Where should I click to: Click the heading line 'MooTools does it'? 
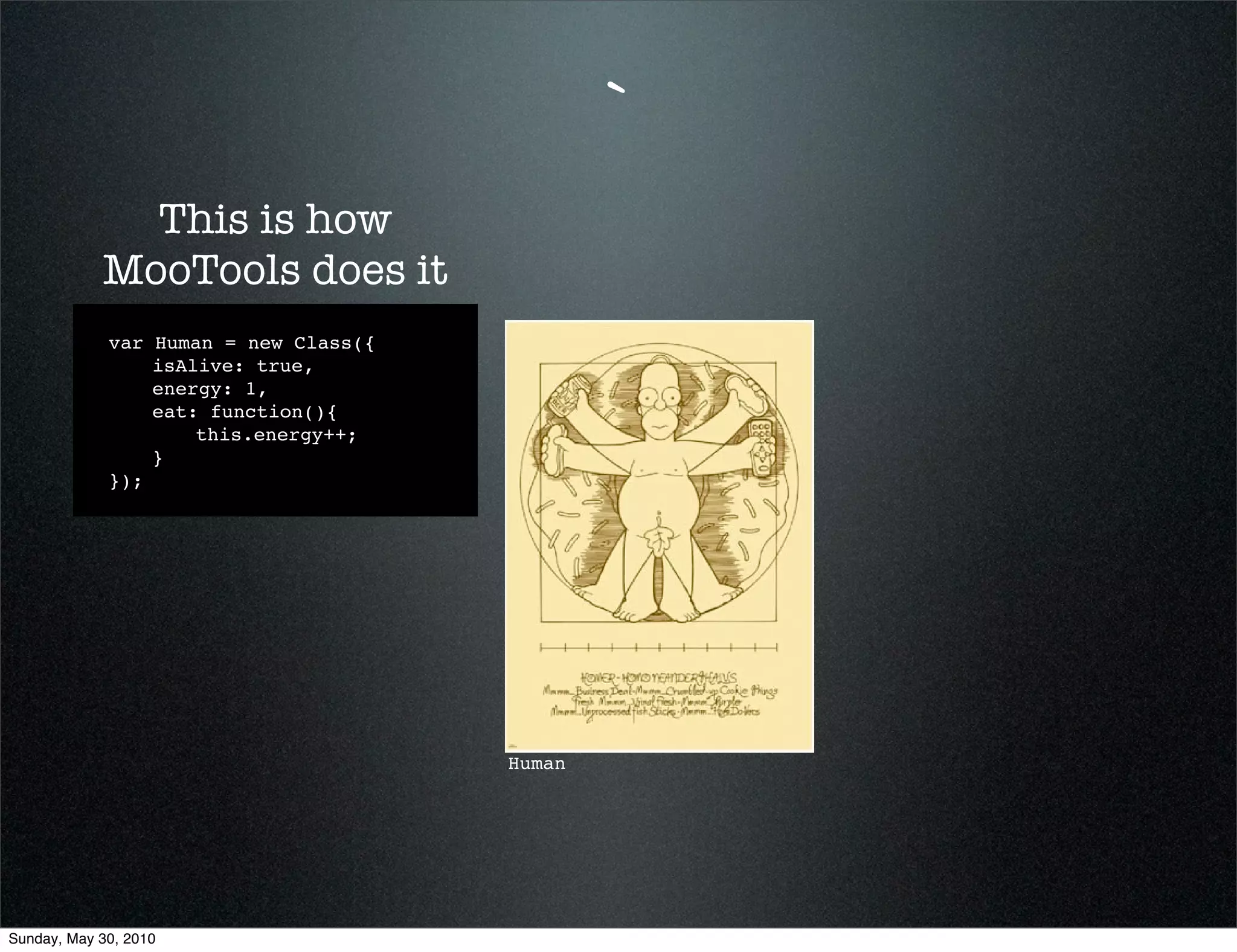pos(275,270)
